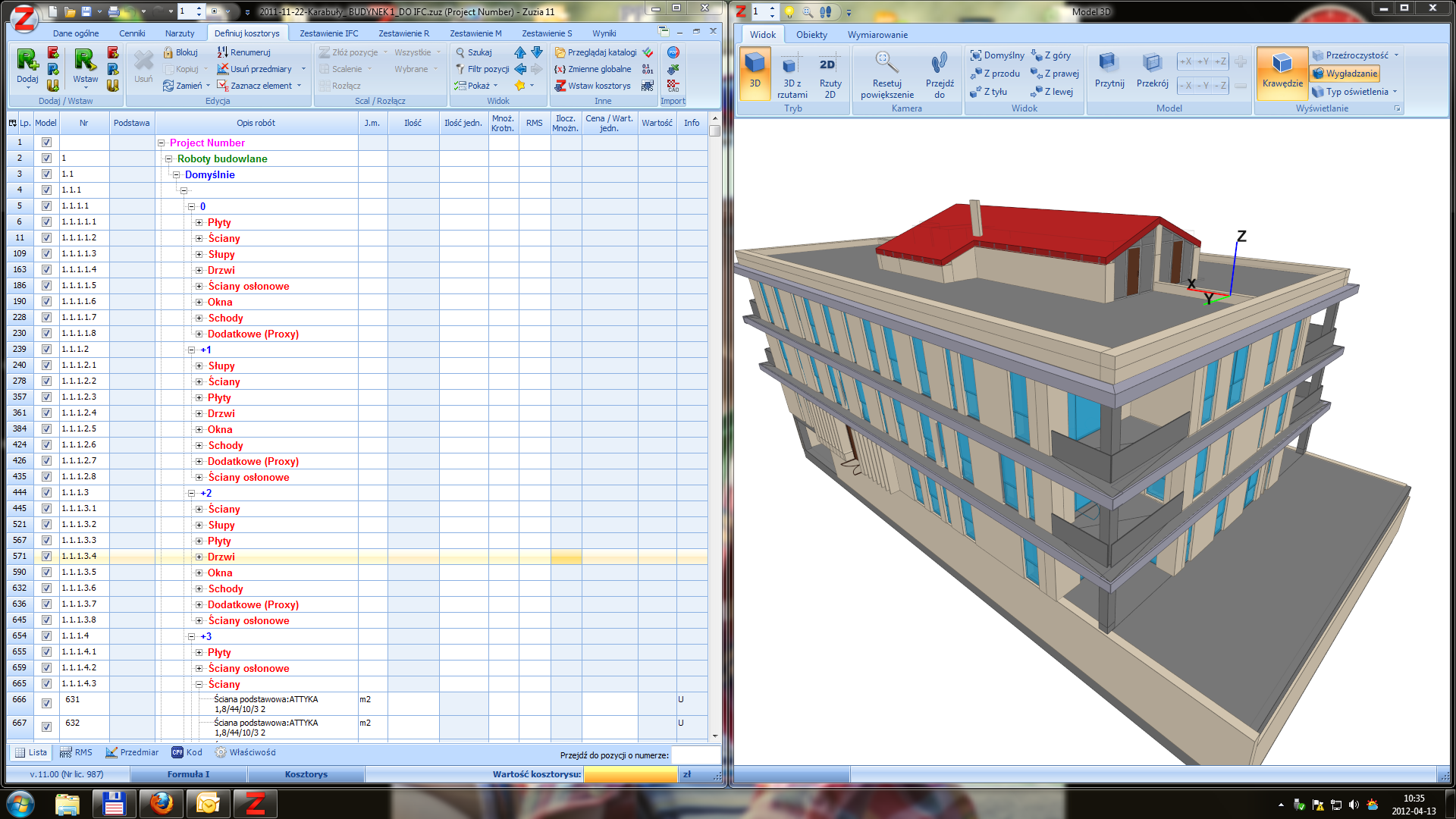This screenshot has width=1456, height=819.
Task: Toggle model checkbox for Project Number row
Action: 46,143
